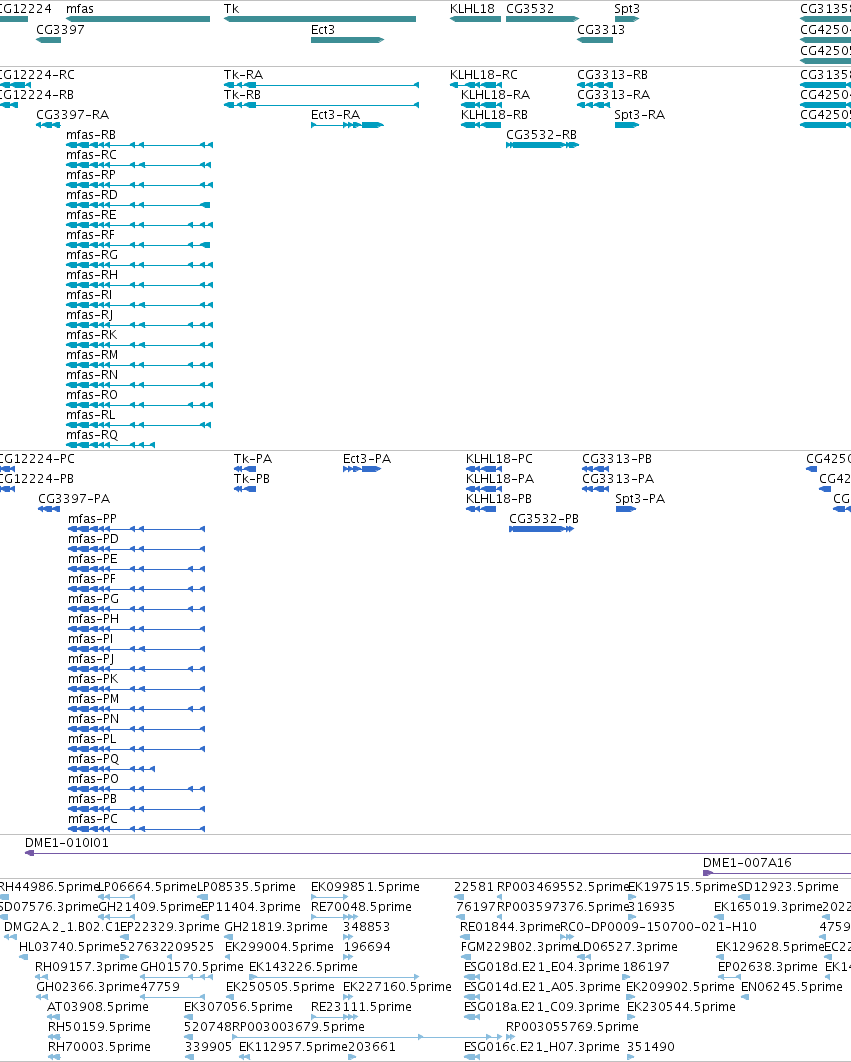This screenshot has width=851, height=1062.
Task: Select the Tk-PA protein label
Action: [x=253, y=459]
